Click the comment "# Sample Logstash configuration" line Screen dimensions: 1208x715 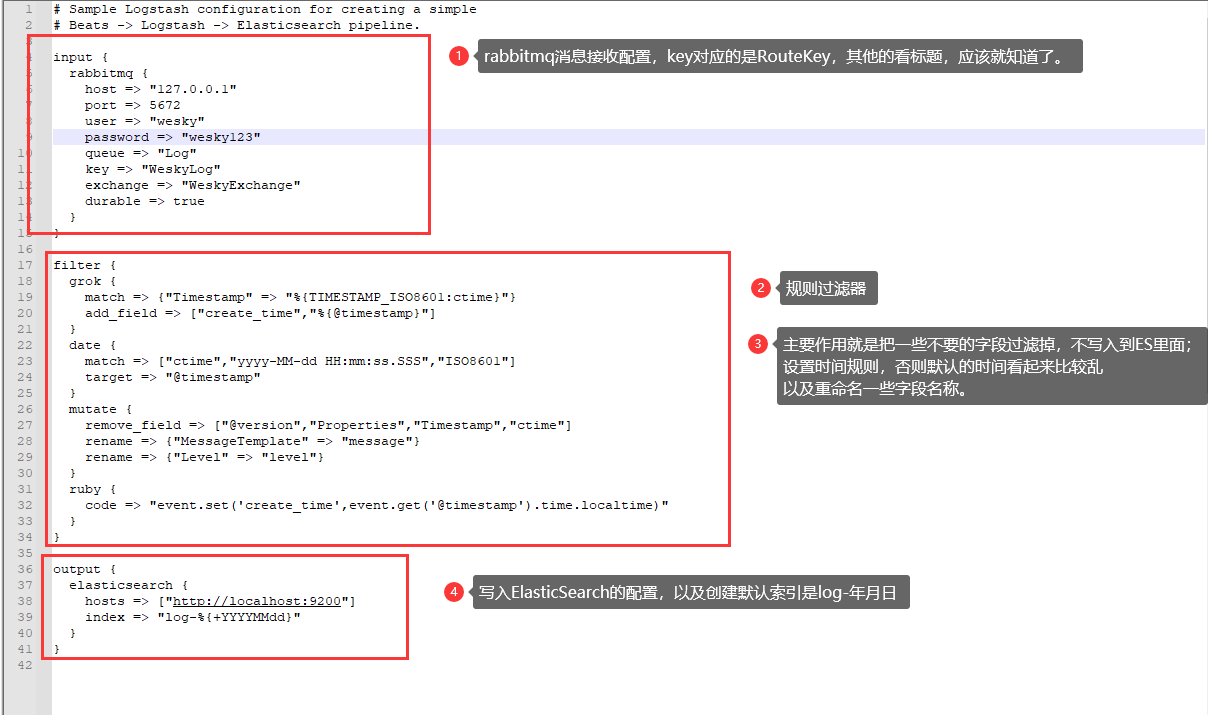point(265,9)
